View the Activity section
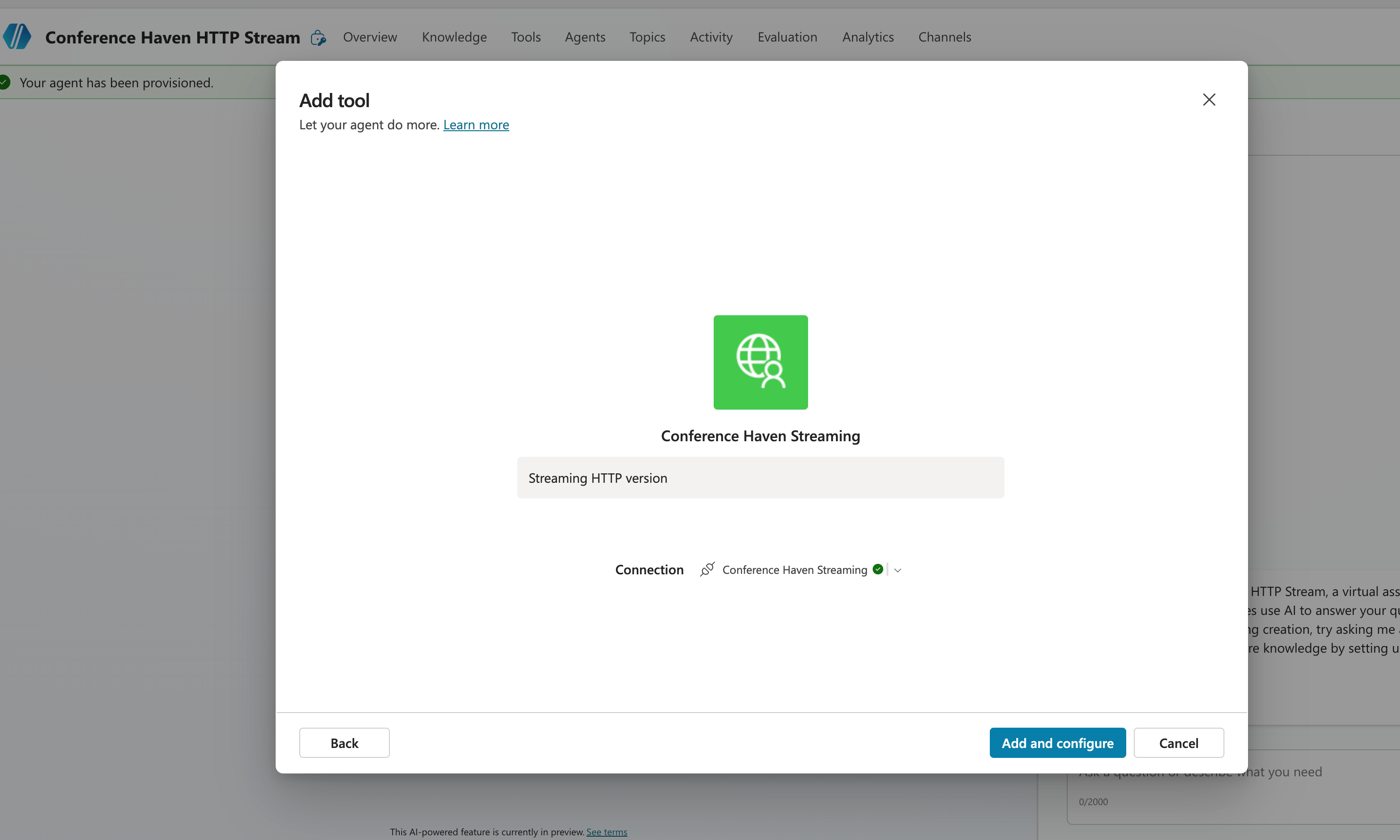Image resolution: width=1400 pixels, height=840 pixels. [710, 36]
